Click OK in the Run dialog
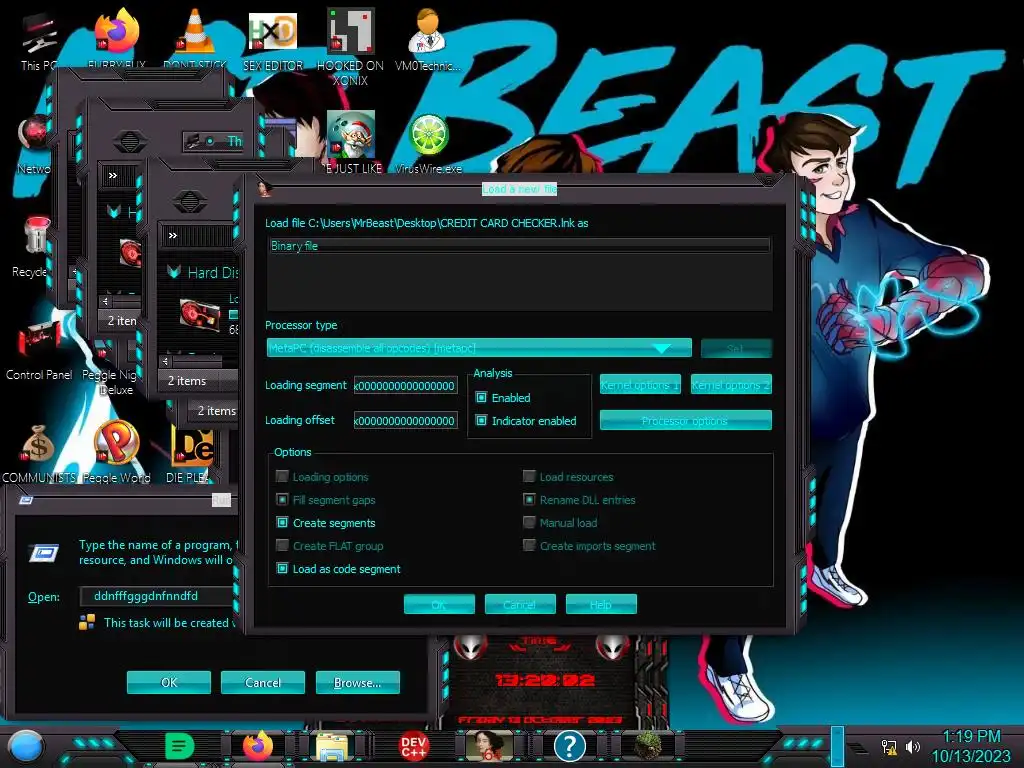Image resolution: width=1024 pixels, height=768 pixels. (168, 682)
